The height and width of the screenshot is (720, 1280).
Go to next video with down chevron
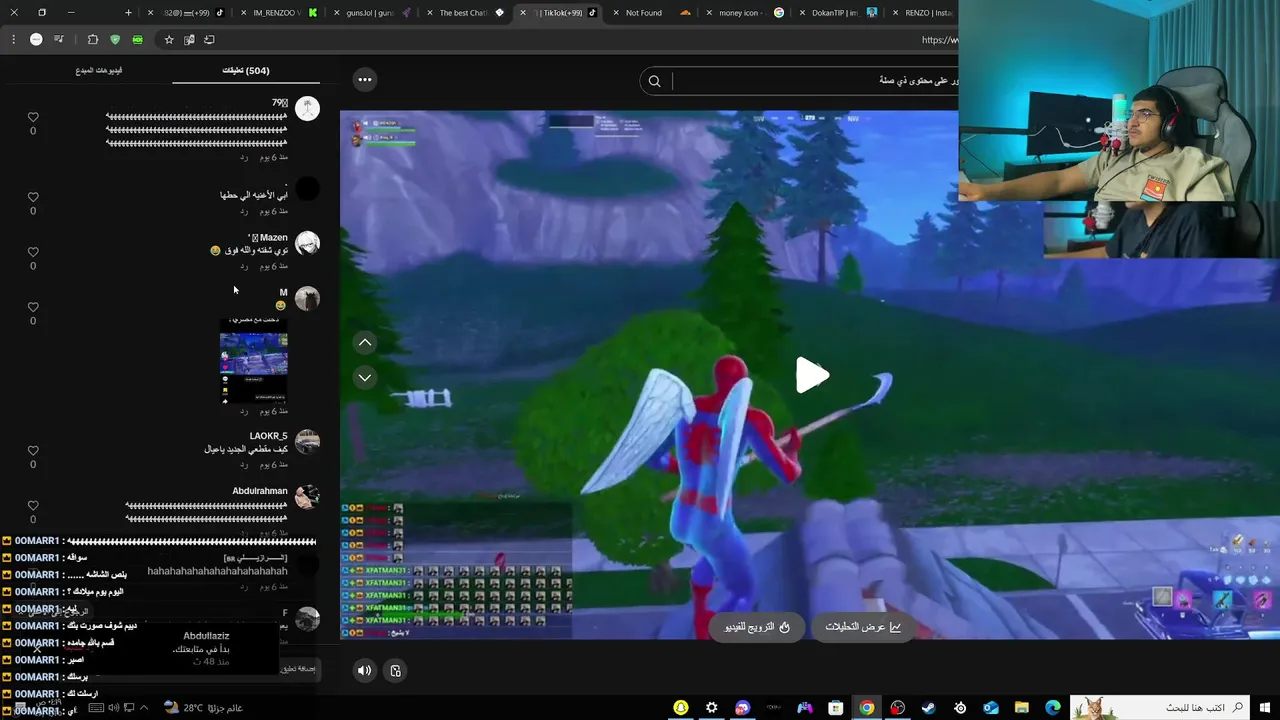coord(365,377)
